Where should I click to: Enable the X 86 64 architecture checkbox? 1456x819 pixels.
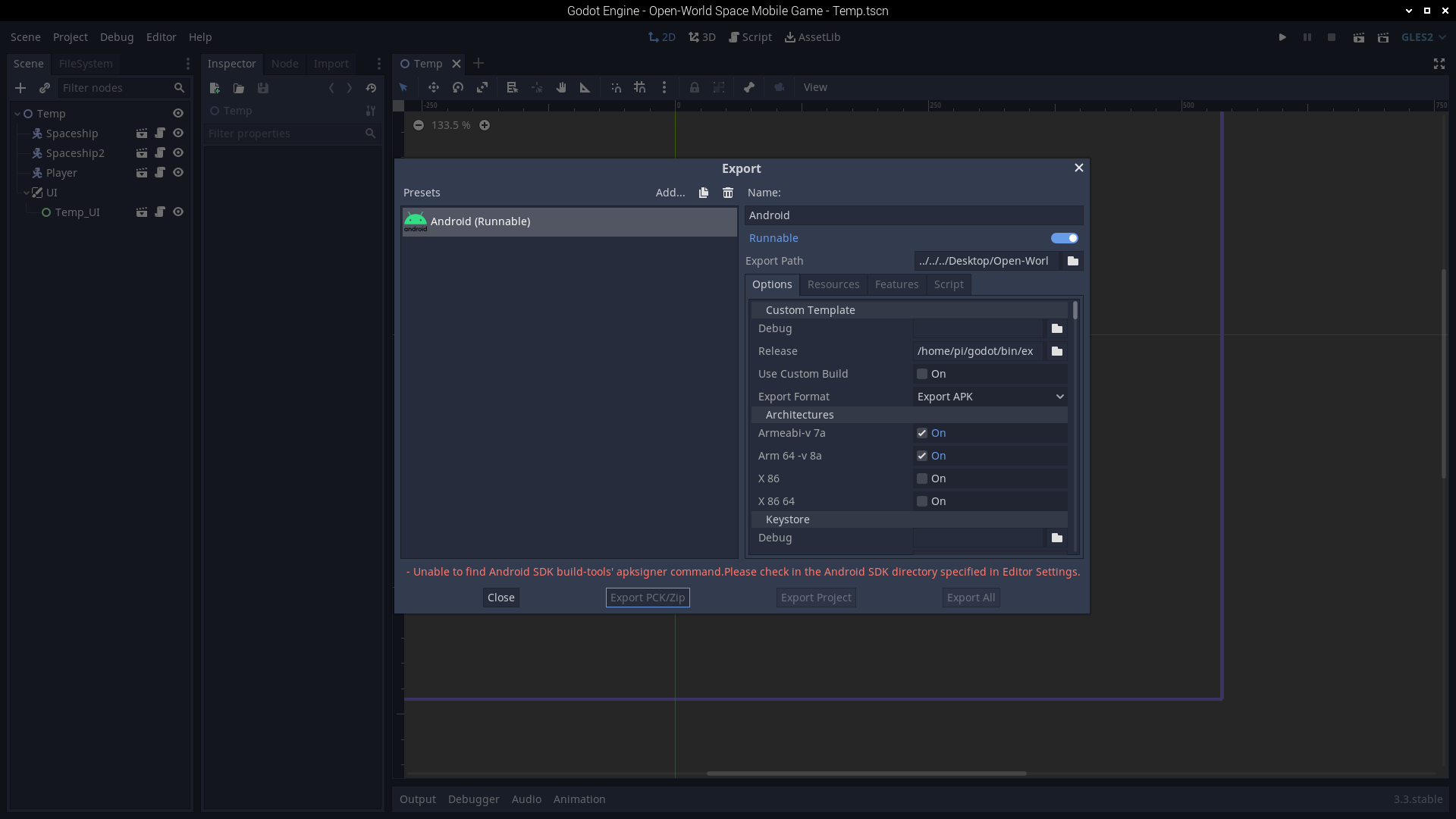(922, 500)
